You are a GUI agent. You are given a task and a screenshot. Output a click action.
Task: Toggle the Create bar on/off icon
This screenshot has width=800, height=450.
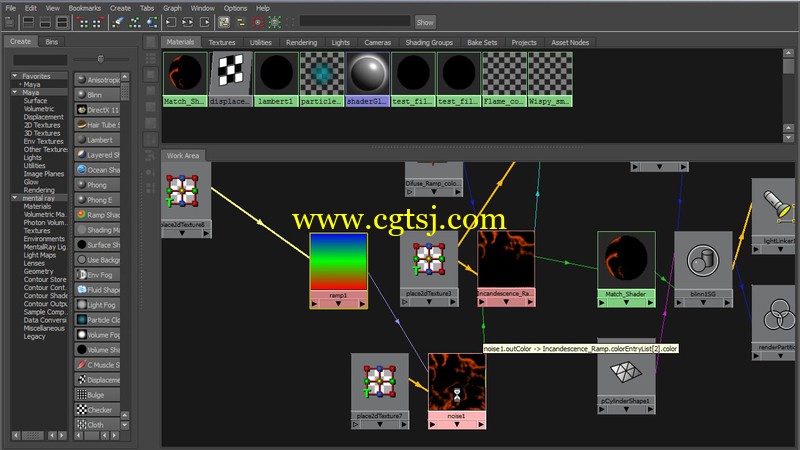(x=9, y=22)
